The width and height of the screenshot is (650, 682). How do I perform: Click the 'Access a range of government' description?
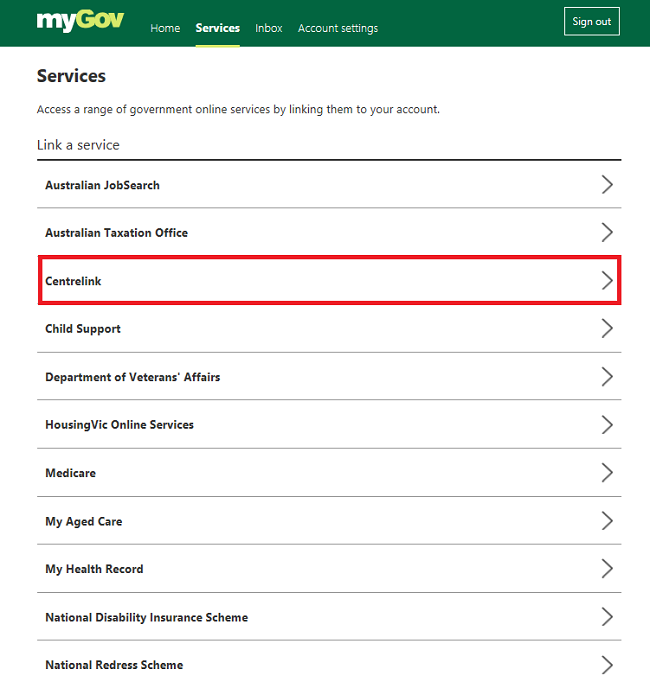pos(238,109)
